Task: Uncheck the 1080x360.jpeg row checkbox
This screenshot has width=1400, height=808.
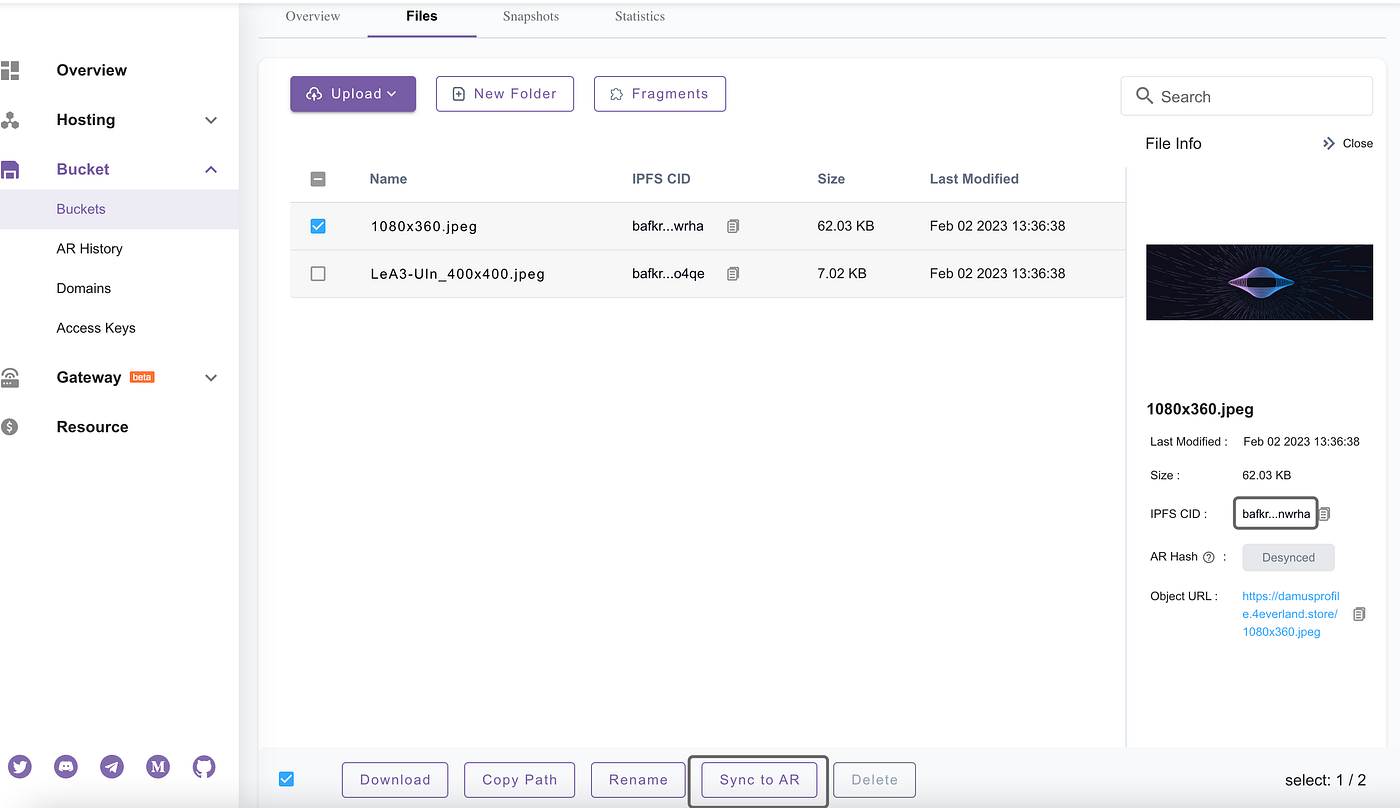Action: (x=318, y=226)
